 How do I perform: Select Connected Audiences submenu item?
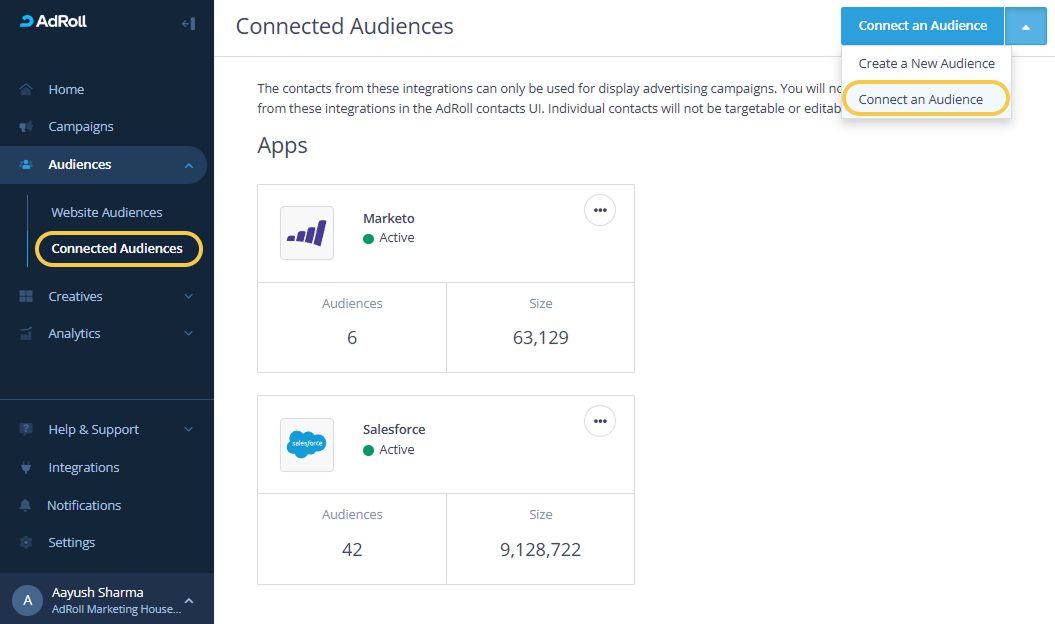point(117,248)
